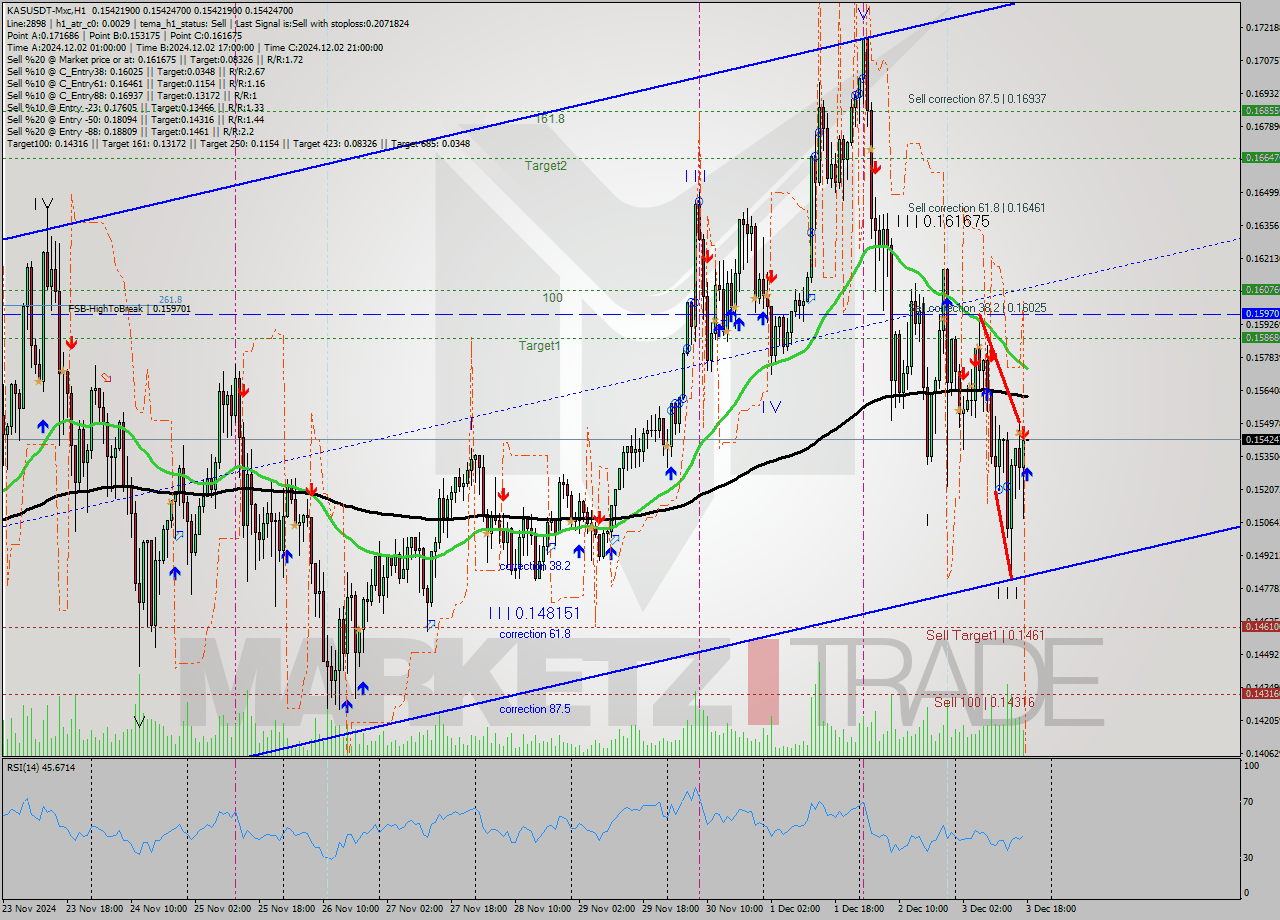Click the 0.15640 price axis value

1262,390
